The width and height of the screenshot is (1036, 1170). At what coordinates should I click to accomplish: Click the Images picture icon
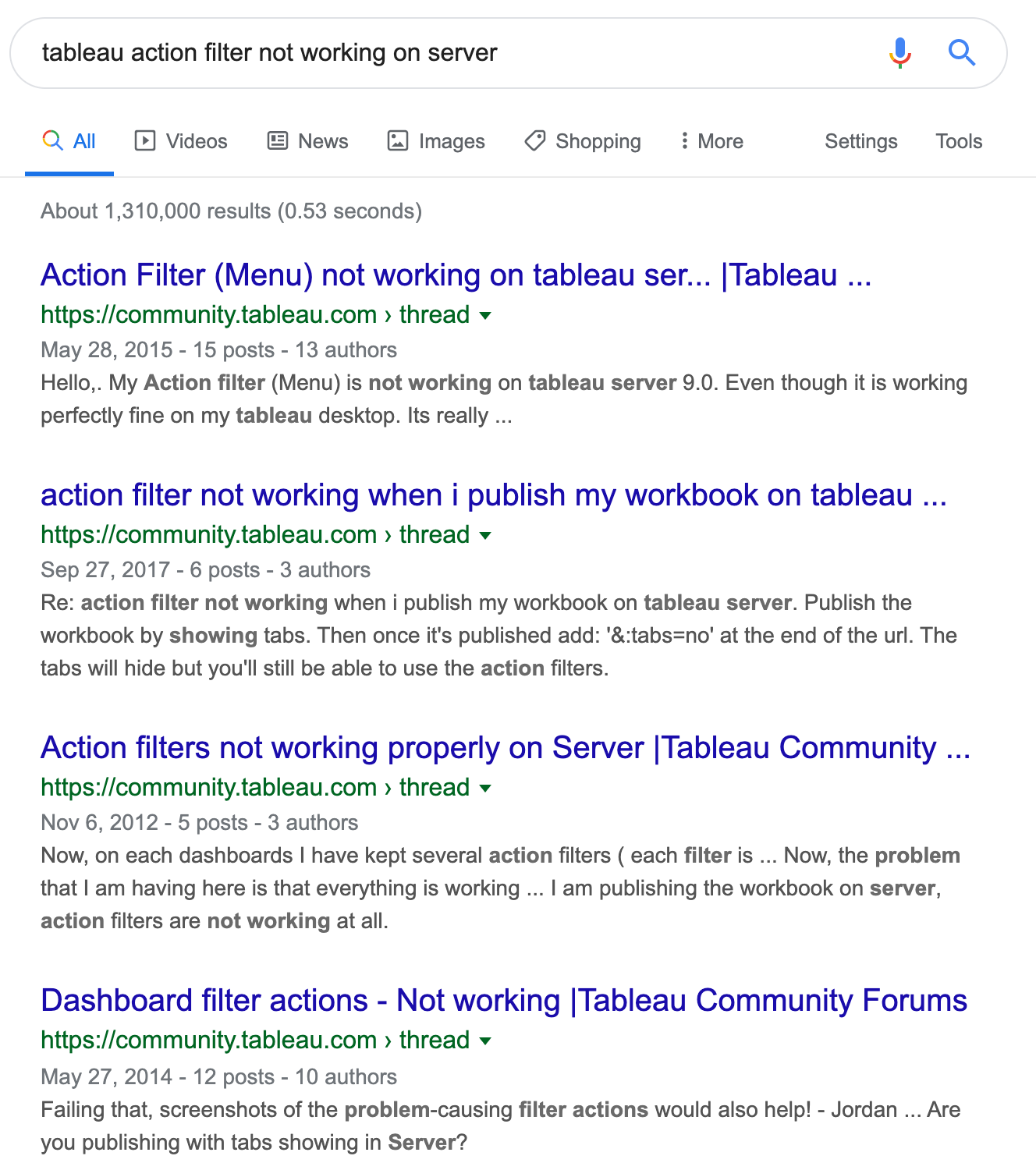[x=398, y=140]
